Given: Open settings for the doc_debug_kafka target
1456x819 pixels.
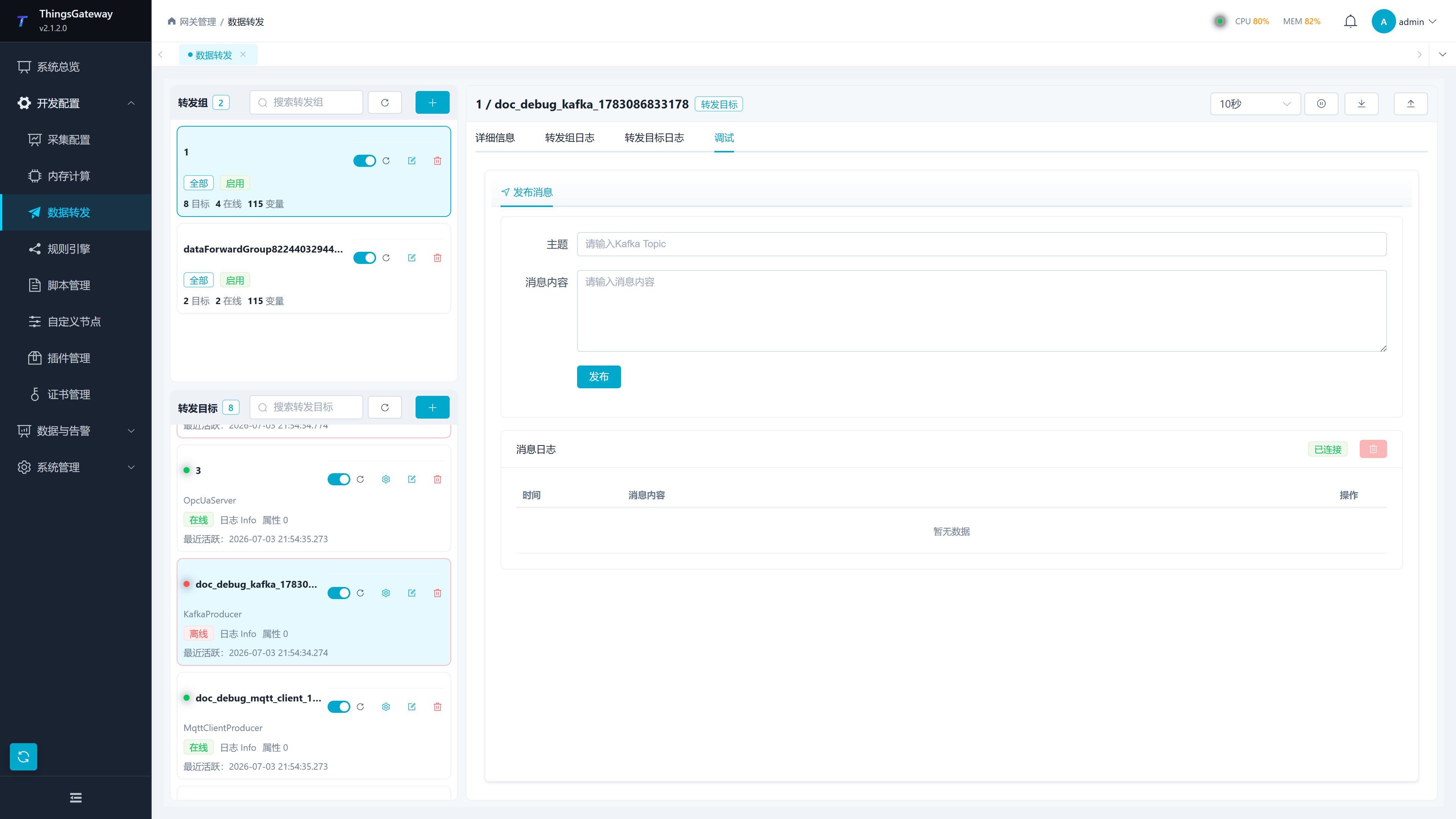Looking at the screenshot, I should [x=386, y=593].
